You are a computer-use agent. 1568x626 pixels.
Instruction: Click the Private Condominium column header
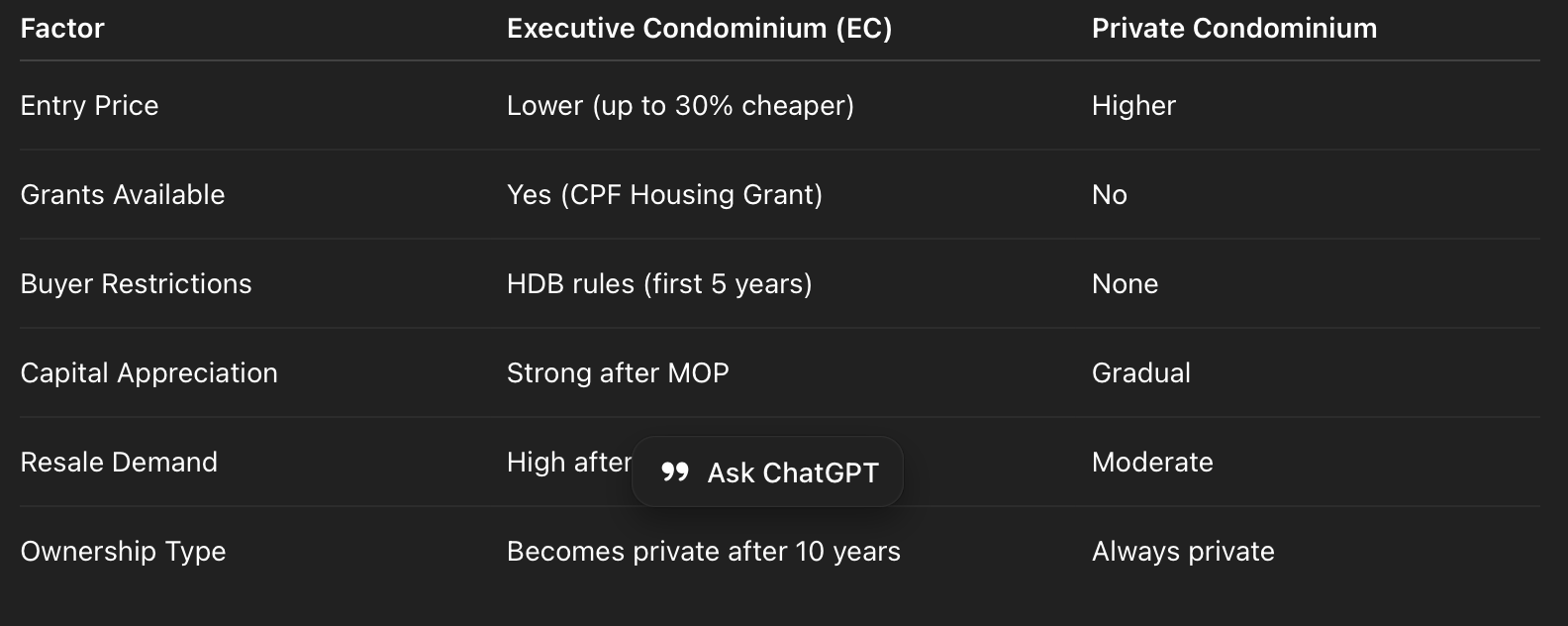(x=1233, y=29)
